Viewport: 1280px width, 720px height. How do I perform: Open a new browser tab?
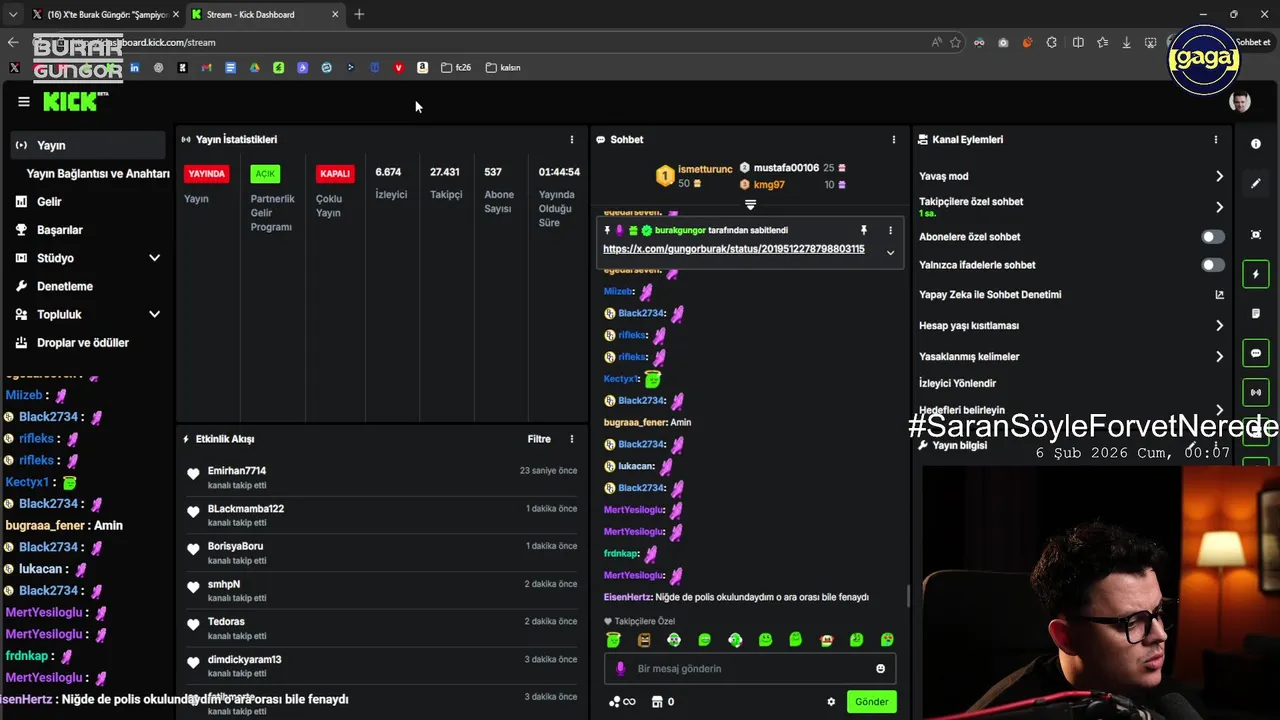pos(359,14)
